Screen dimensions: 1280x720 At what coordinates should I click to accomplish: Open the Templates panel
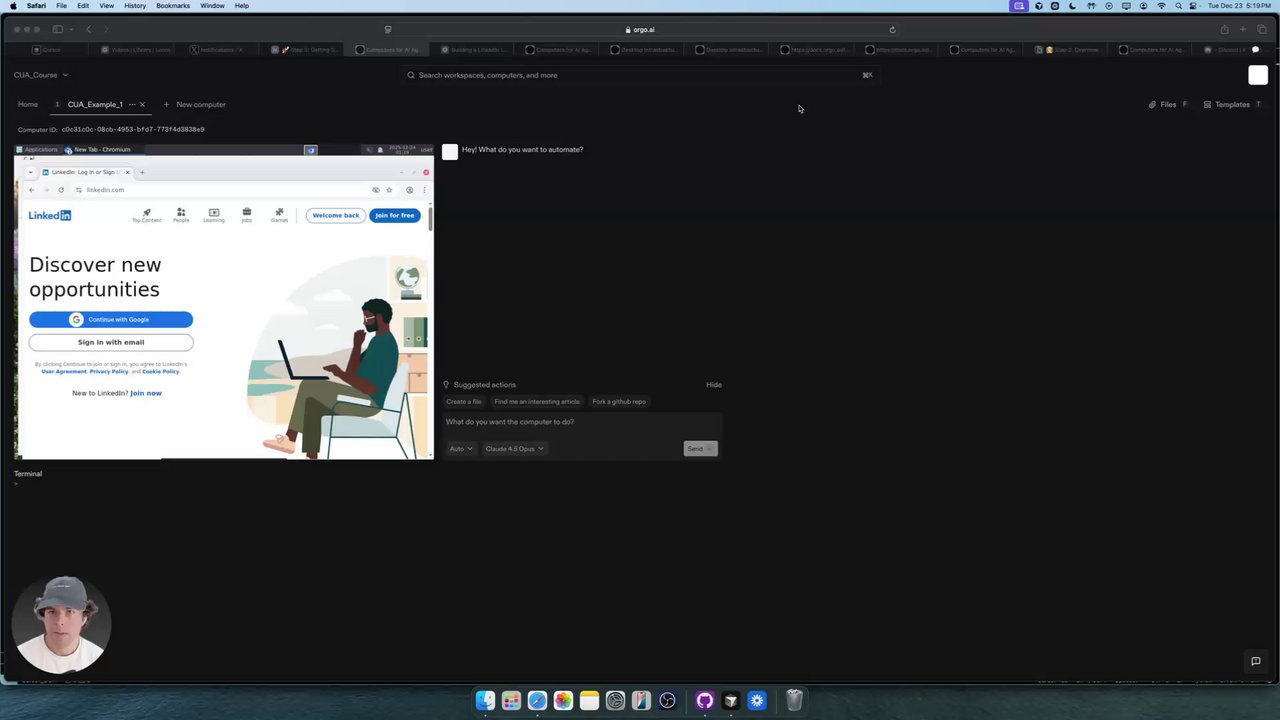tap(1233, 105)
